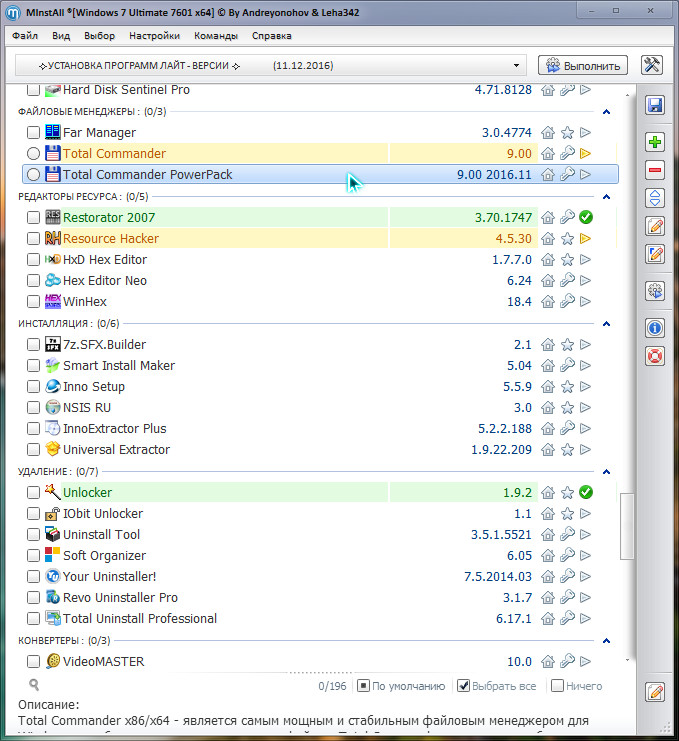
Task: Open the 'Файл' menu
Action: 25,36
